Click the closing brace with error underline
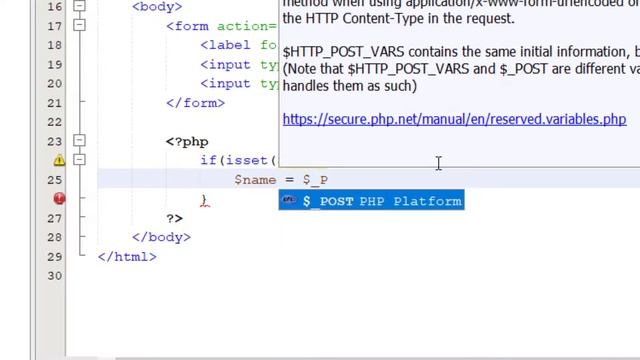Screen dimensions: 640x360 (204, 200)
